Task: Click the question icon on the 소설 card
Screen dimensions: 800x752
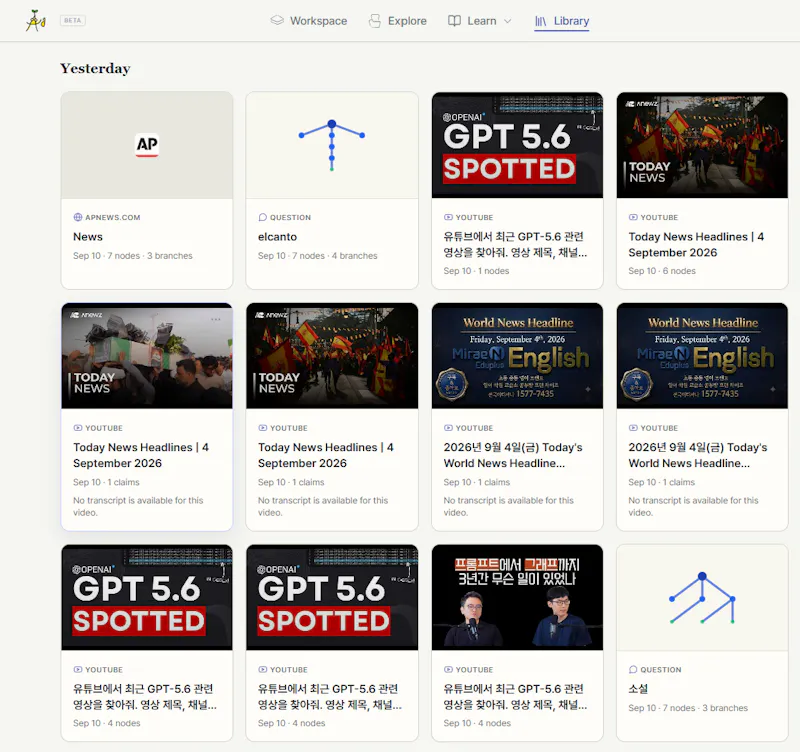Action: click(633, 669)
